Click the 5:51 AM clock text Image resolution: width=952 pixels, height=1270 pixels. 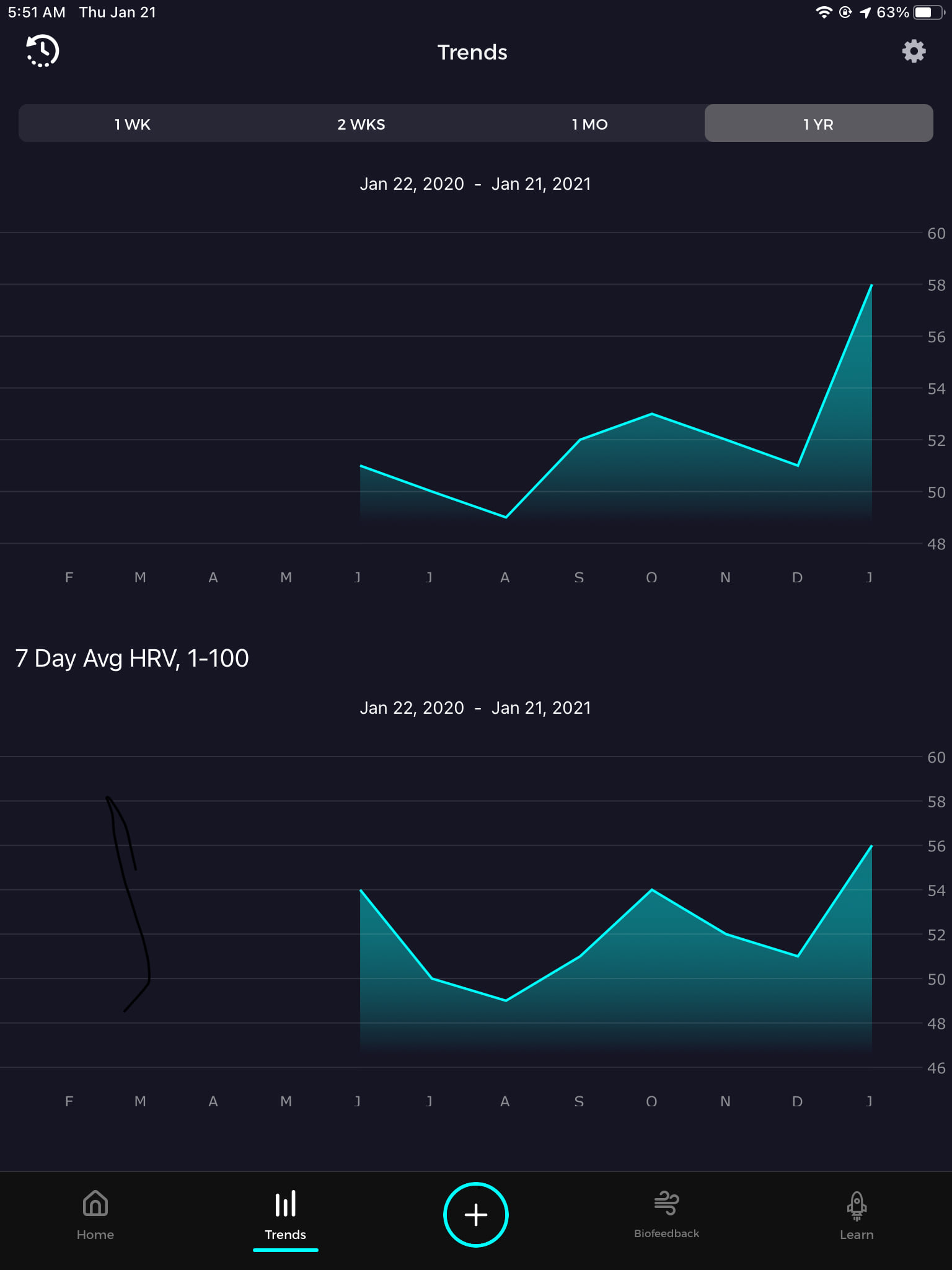(37, 12)
